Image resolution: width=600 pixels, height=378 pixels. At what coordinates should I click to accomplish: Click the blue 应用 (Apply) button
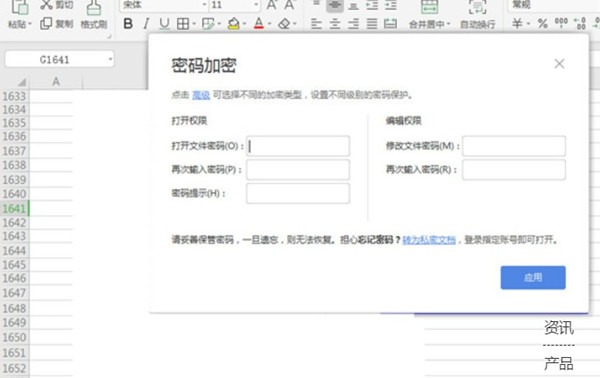533,277
